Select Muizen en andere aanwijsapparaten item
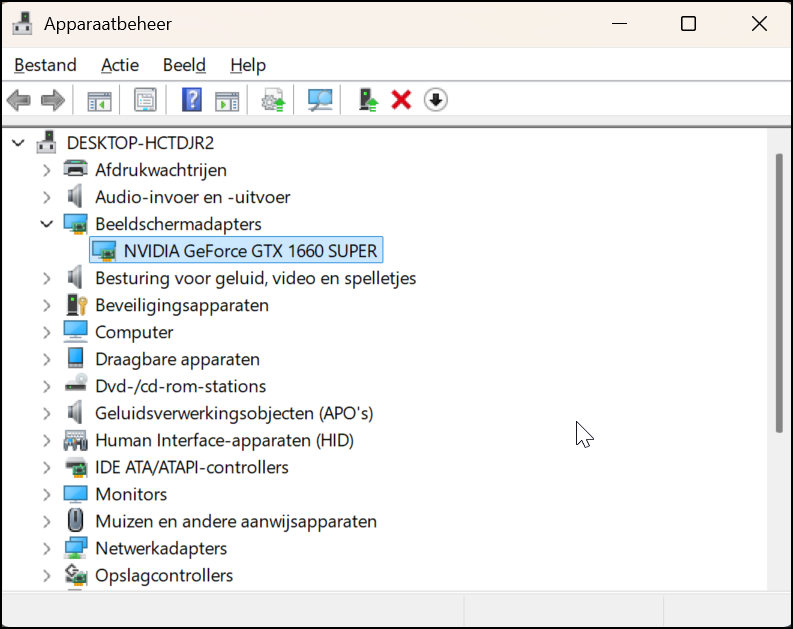793x629 pixels. pos(235,521)
